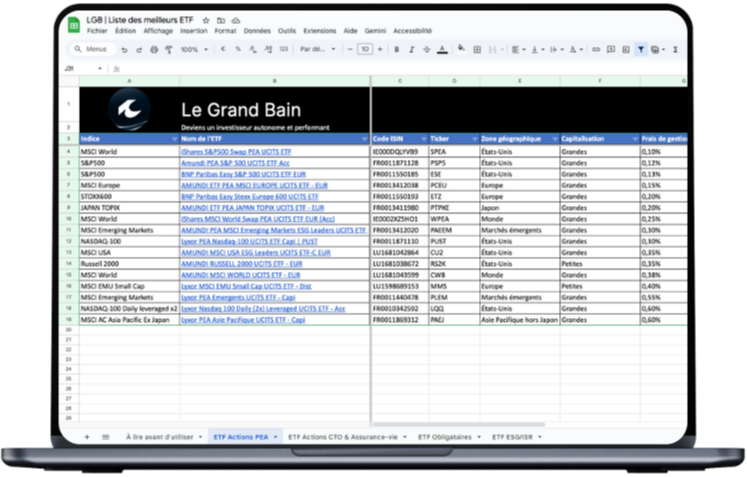Open the functions sigma icon

[x=675, y=49]
